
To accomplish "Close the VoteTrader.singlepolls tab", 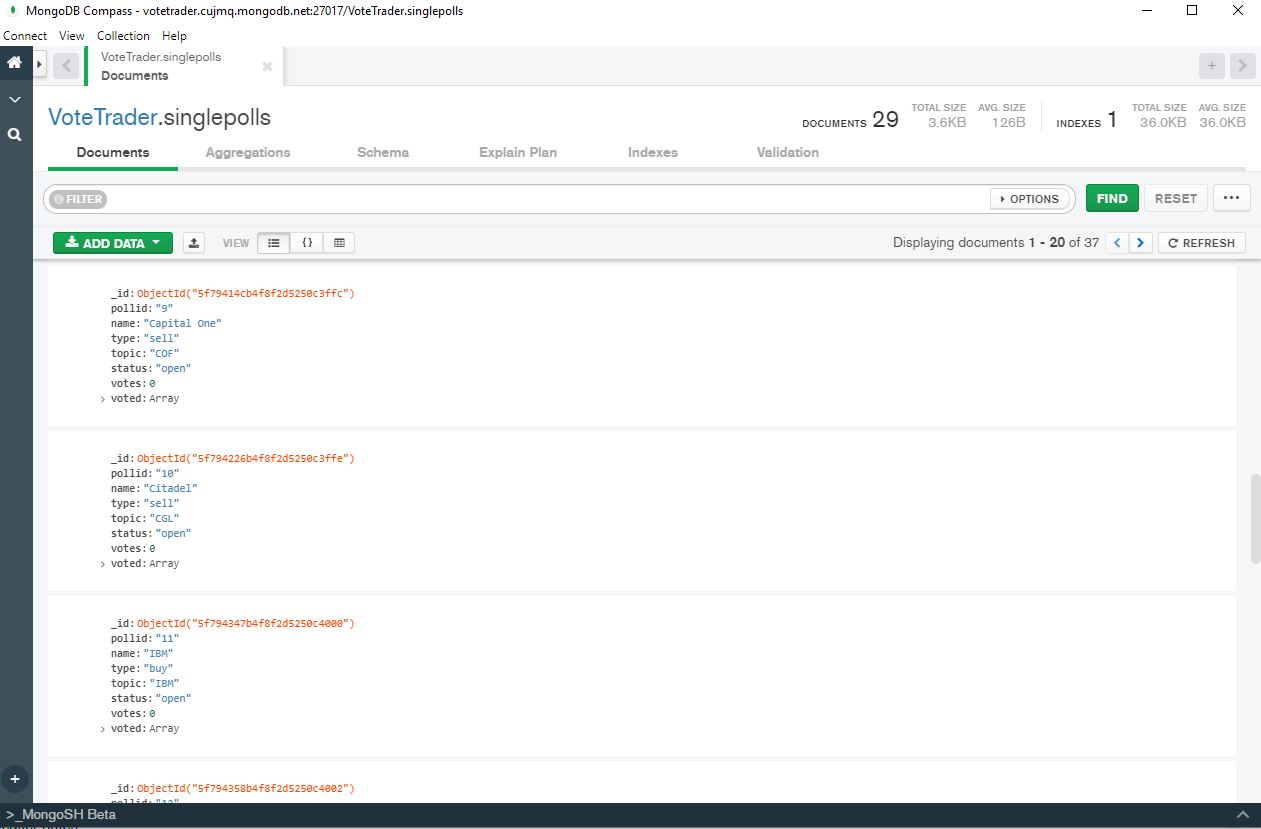I will 267,66.
